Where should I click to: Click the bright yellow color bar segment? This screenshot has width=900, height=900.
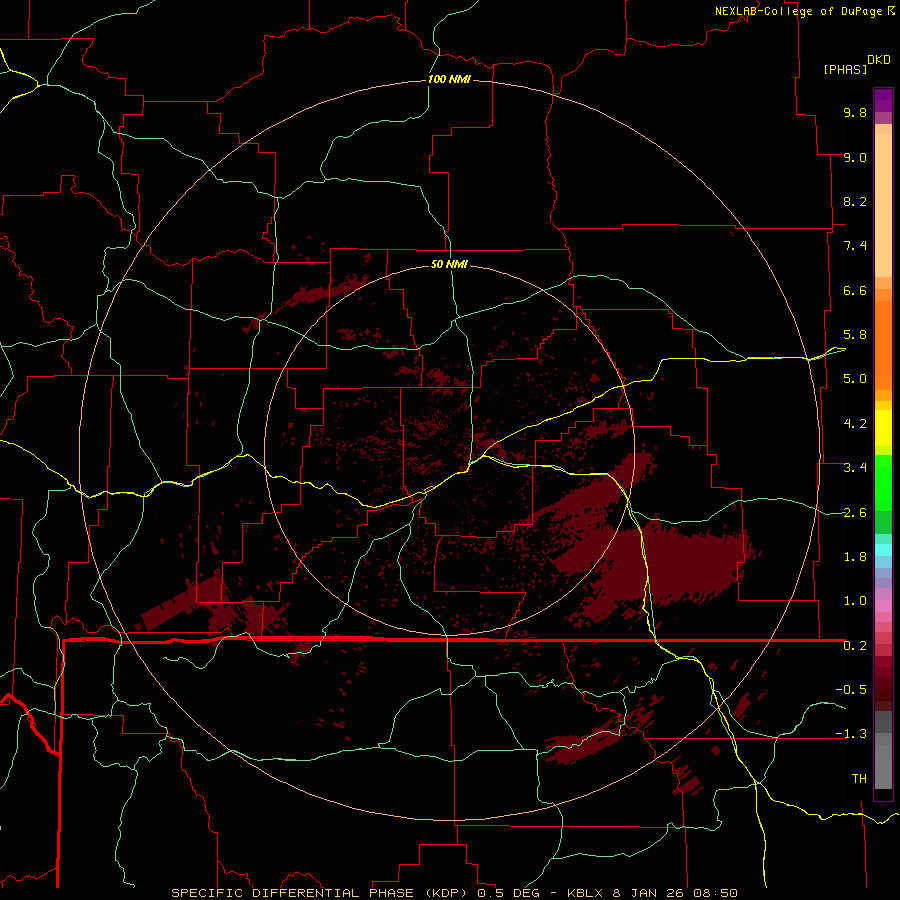tap(883, 428)
